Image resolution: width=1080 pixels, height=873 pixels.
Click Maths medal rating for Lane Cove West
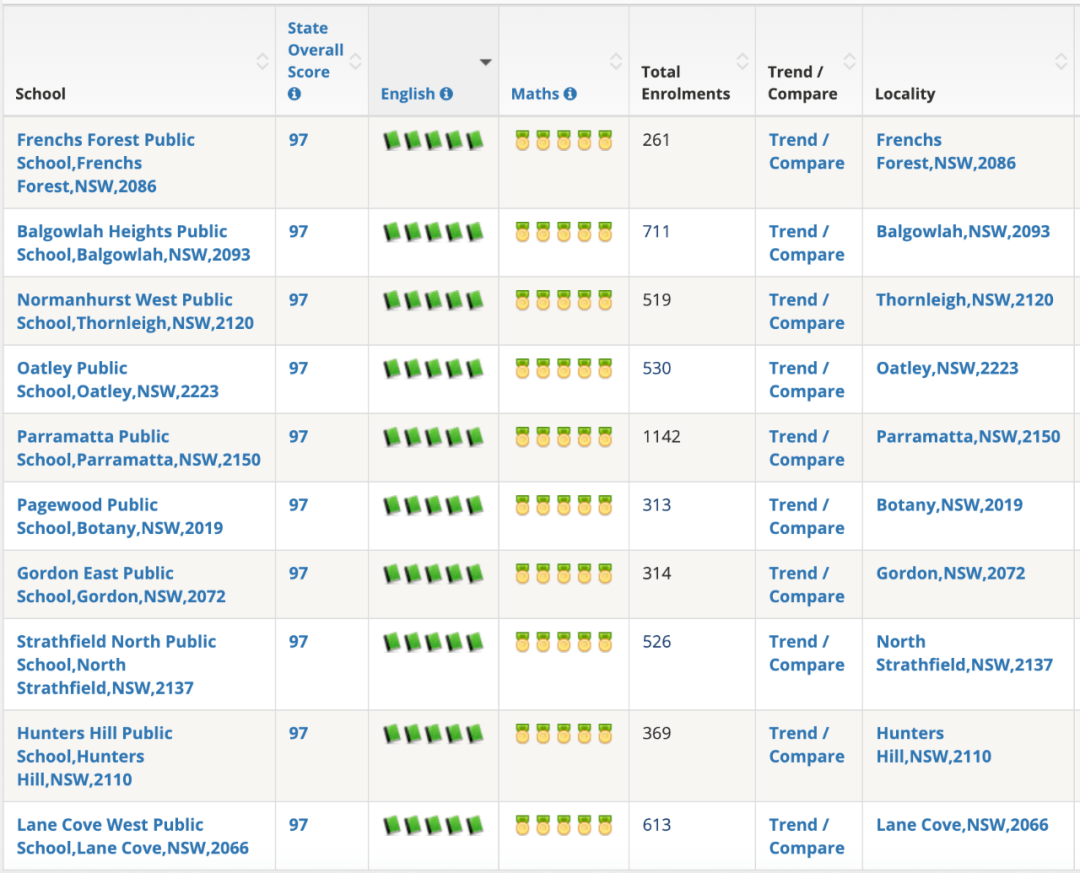click(x=563, y=825)
